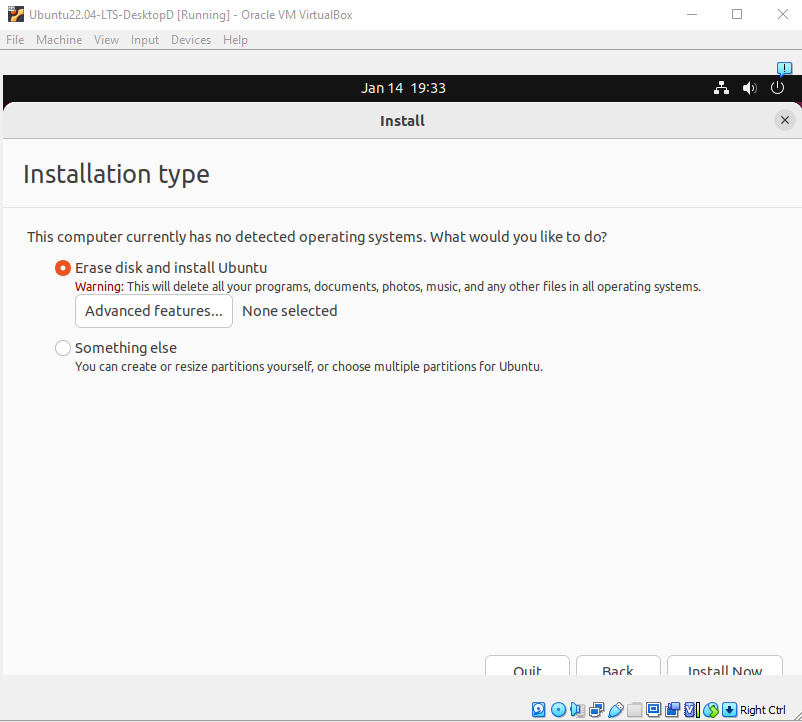Click the clock showing Jan 14 19:33

coord(403,88)
